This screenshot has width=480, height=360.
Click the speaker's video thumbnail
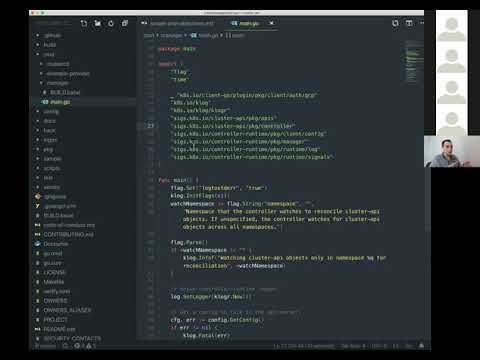point(452,151)
